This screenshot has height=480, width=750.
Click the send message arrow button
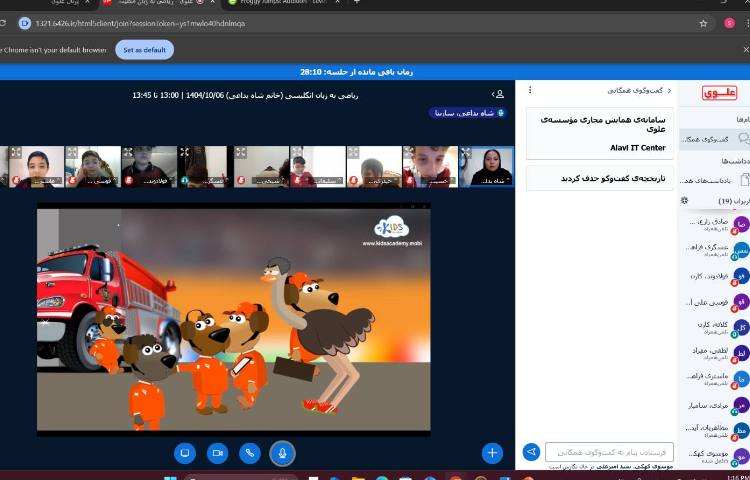(x=531, y=452)
